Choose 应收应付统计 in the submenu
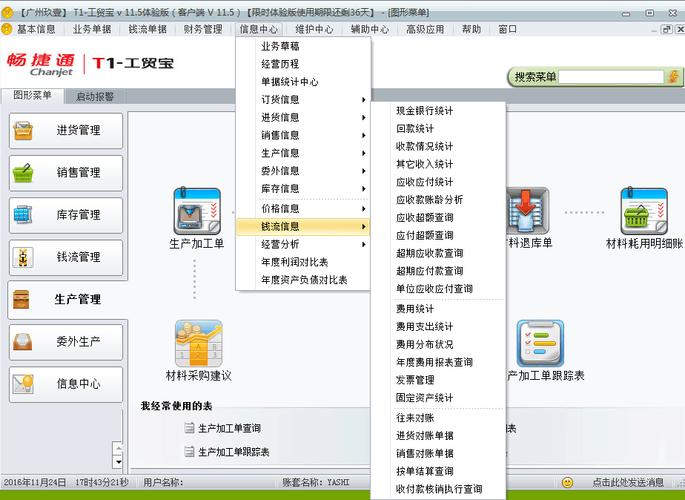685x500 pixels. click(x=438, y=182)
